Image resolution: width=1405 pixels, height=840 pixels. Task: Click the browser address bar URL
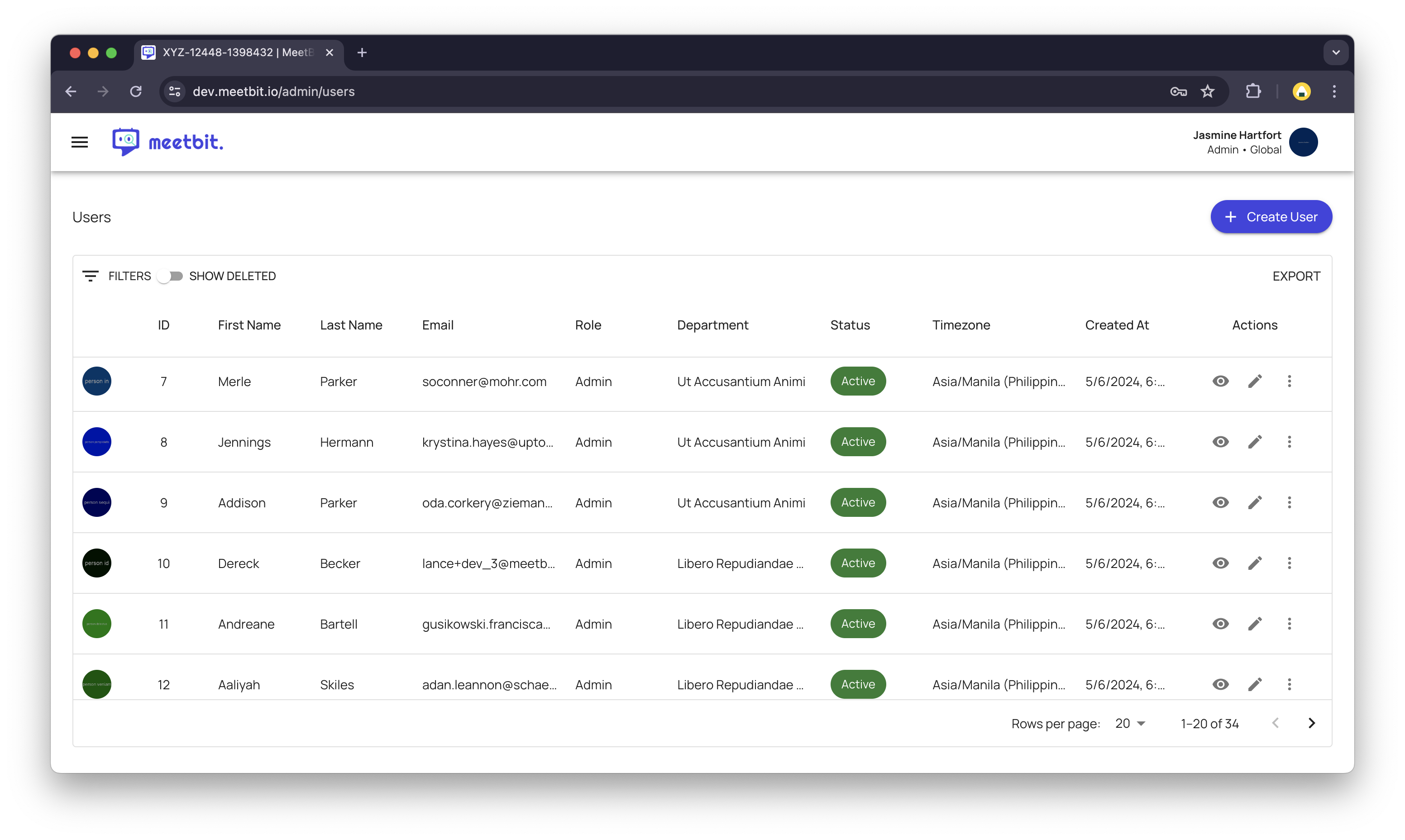point(273,92)
